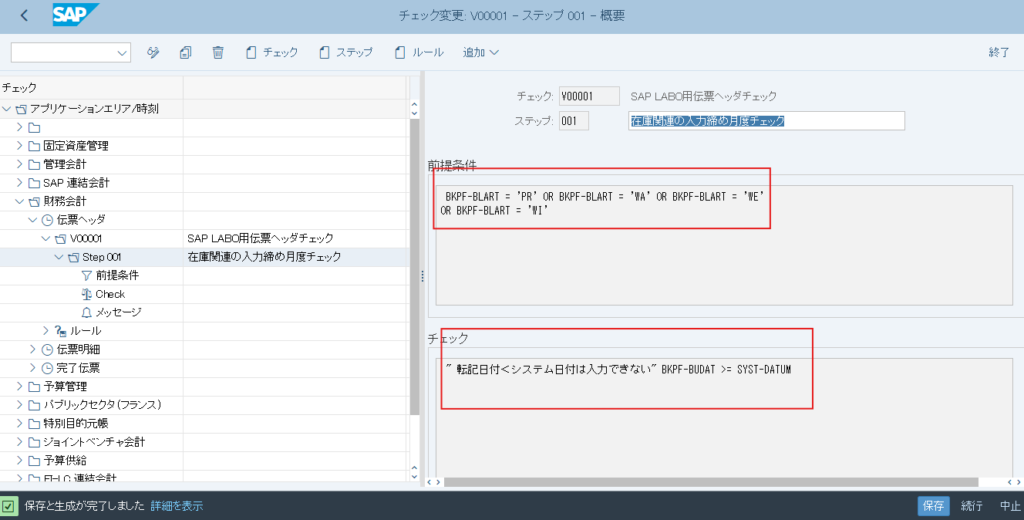1024x520 pixels.
Task: Click the 伝票ヘッダ clock icon
Action: pos(47,220)
